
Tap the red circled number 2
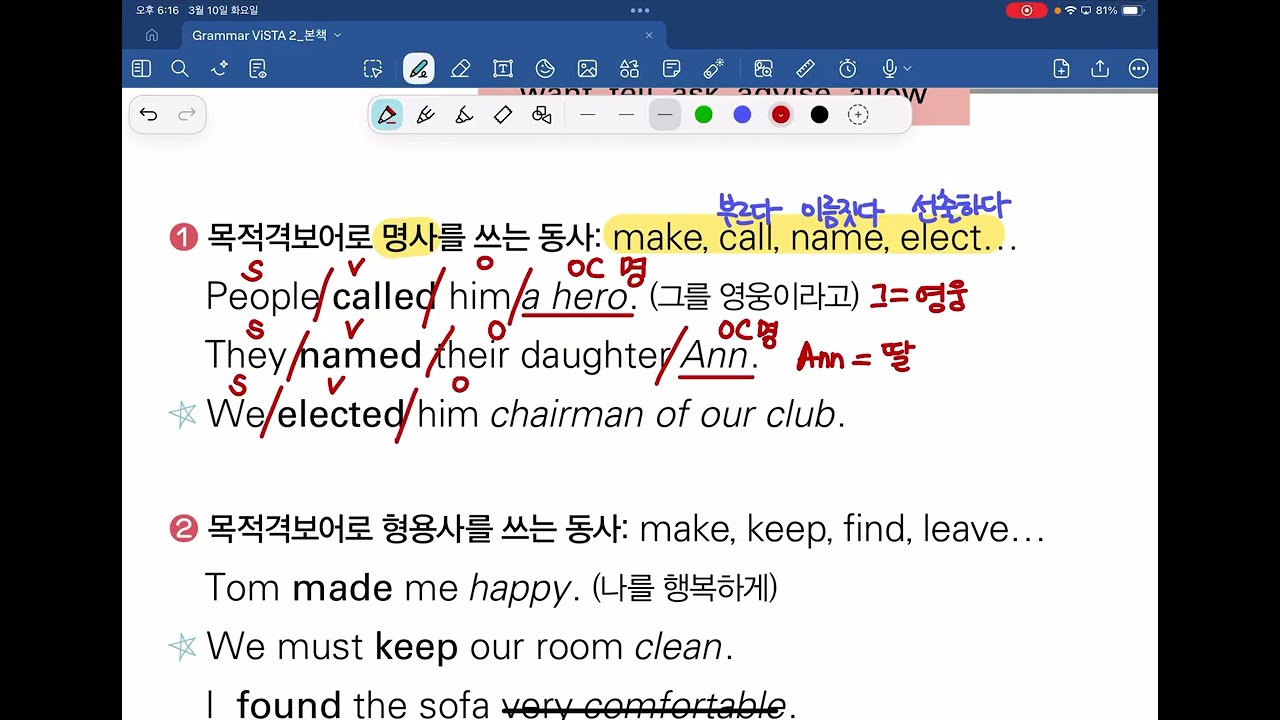184,529
